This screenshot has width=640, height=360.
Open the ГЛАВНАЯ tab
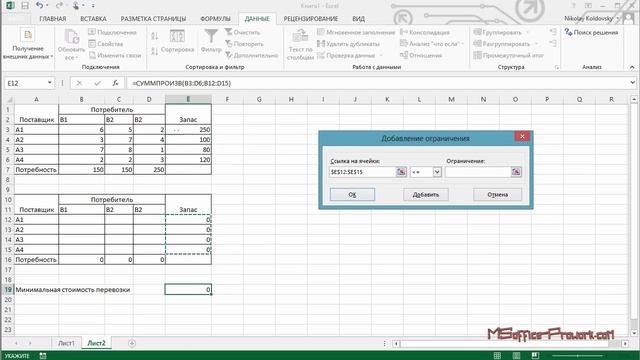click(x=53, y=19)
